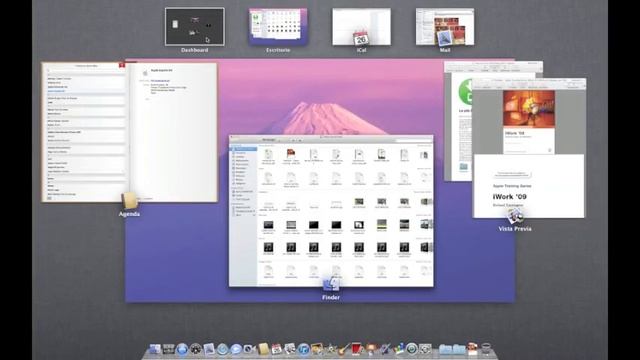Open Keynote podium icon in Dock
Screen dimensions: 640x360
tap(371, 349)
